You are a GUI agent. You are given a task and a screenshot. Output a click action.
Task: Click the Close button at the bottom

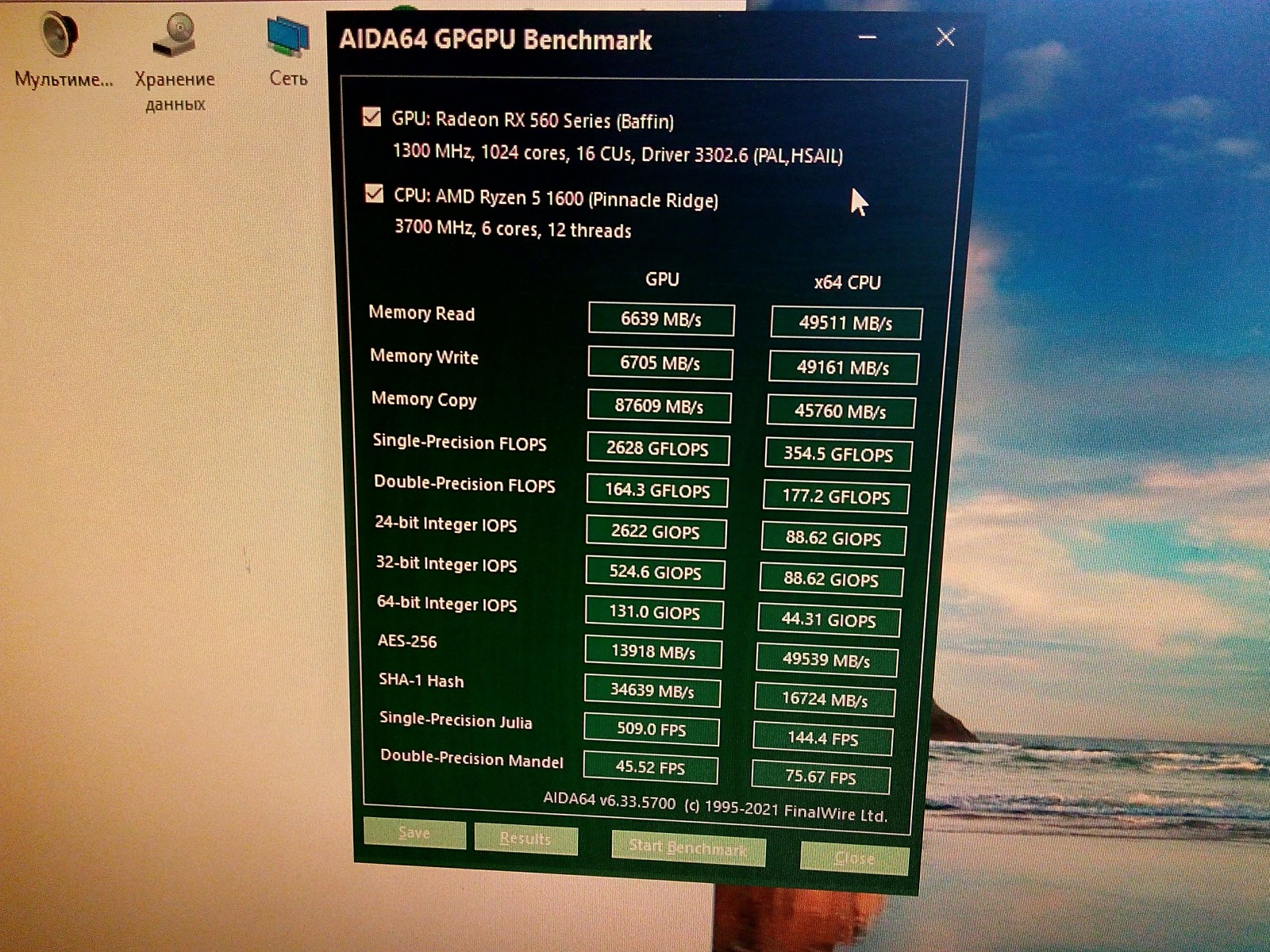pos(854,858)
